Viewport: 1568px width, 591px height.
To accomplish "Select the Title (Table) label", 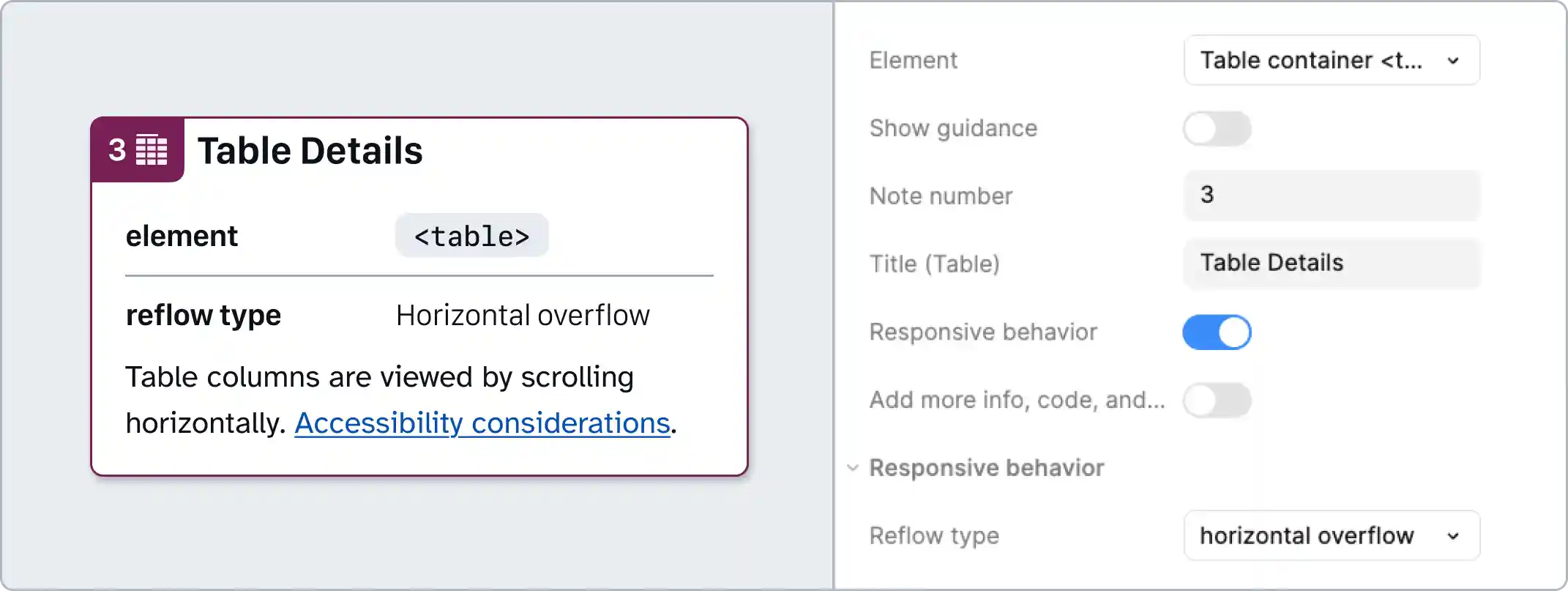I will coord(935,264).
